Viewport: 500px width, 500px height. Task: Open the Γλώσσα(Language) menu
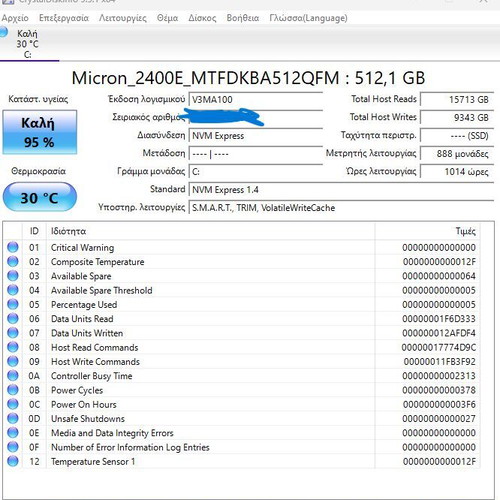(308, 18)
